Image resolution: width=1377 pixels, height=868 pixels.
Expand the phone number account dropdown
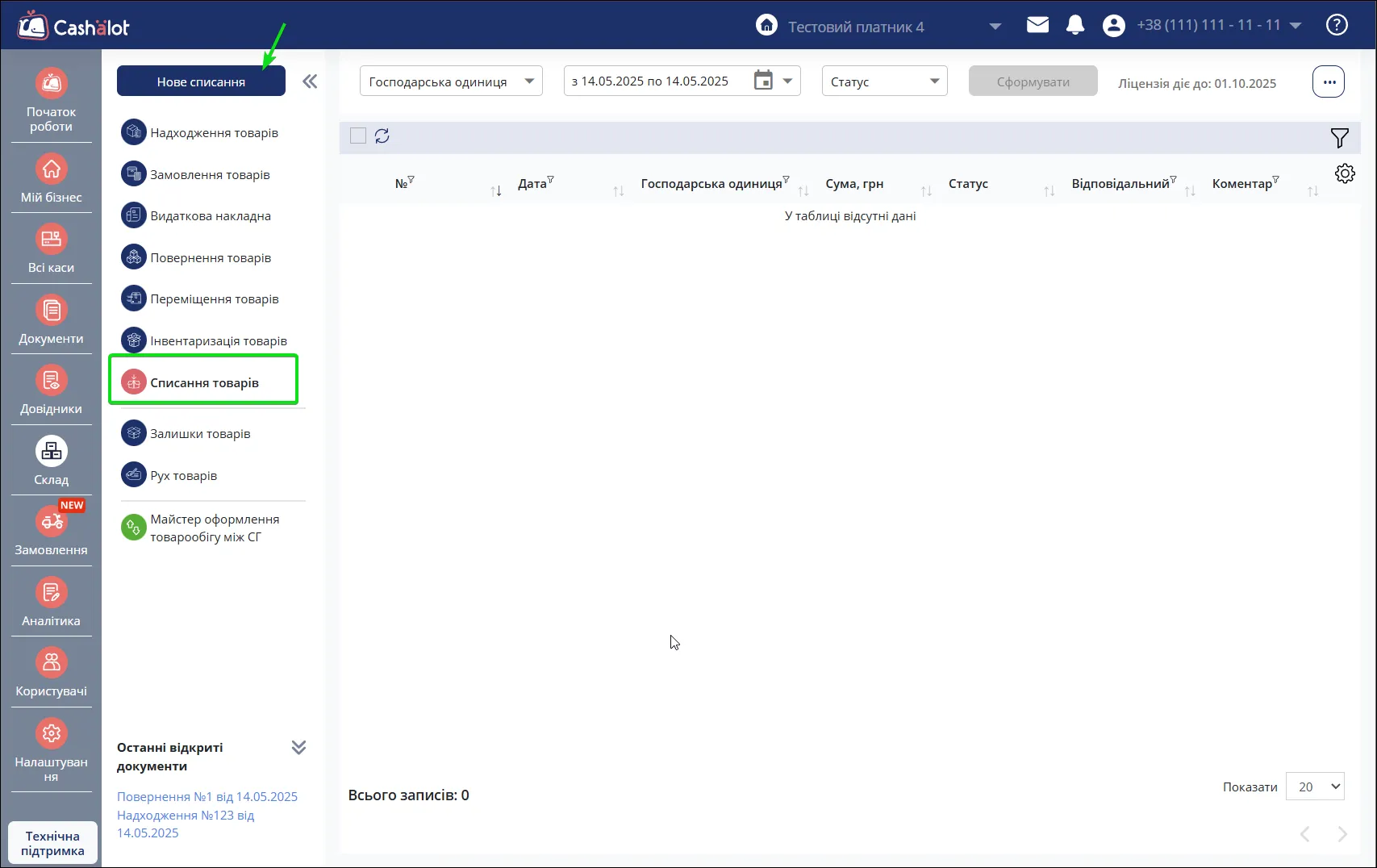1296,26
